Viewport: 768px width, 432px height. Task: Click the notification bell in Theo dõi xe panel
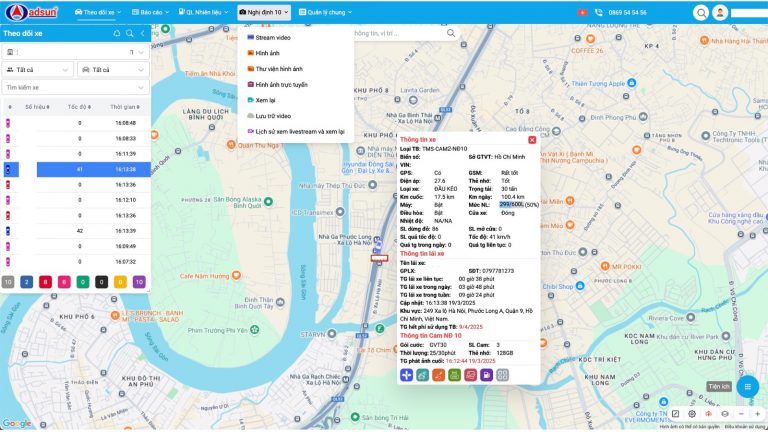point(117,33)
